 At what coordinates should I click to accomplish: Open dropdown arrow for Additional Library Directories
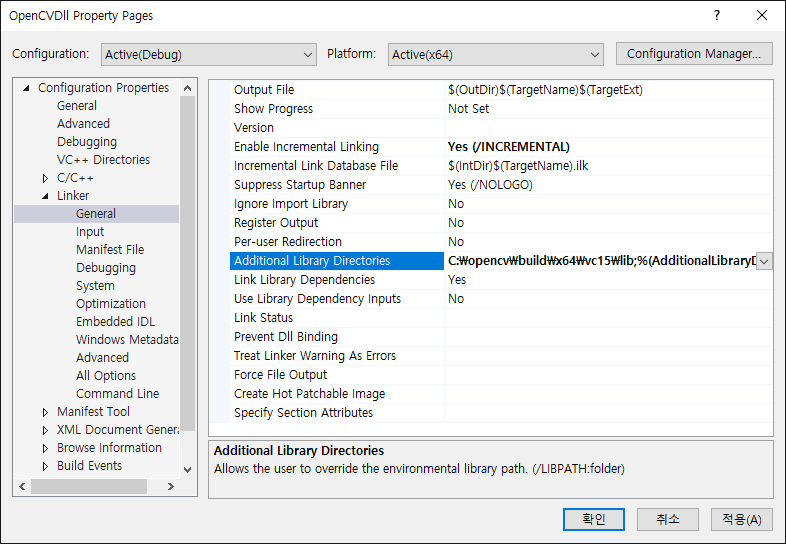[764, 261]
